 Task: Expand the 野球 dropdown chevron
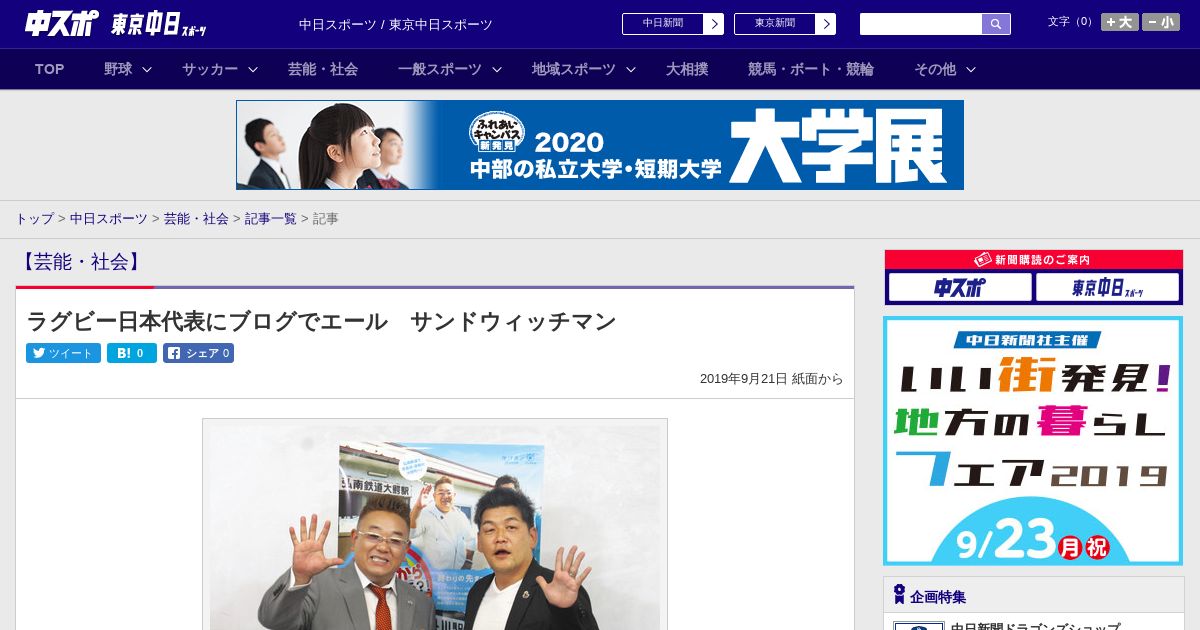(x=147, y=69)
